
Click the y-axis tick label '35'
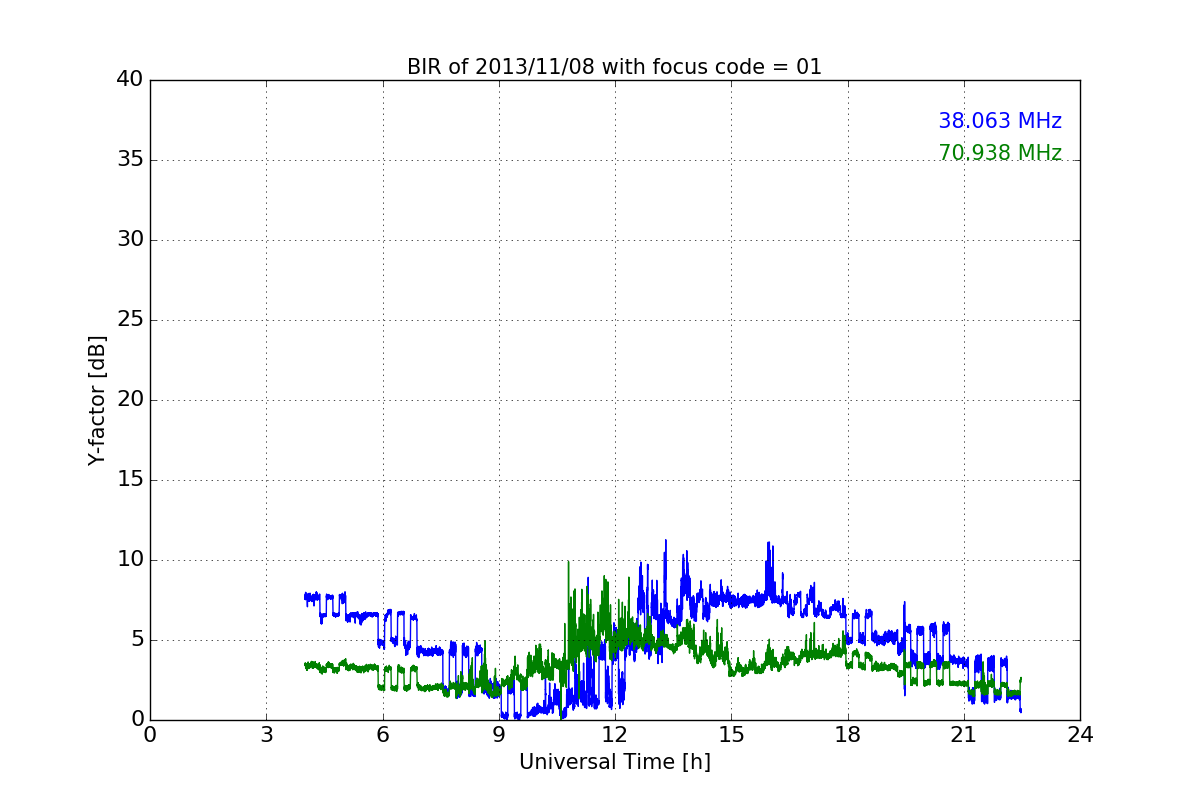click(x=130, y=160)
